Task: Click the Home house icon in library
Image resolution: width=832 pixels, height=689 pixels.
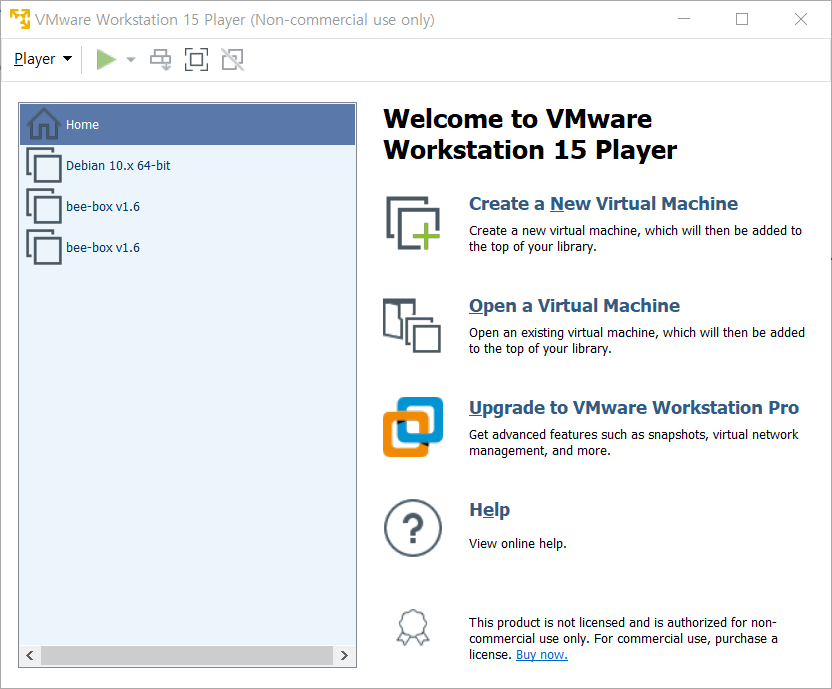Action: [x=44, y=124]
